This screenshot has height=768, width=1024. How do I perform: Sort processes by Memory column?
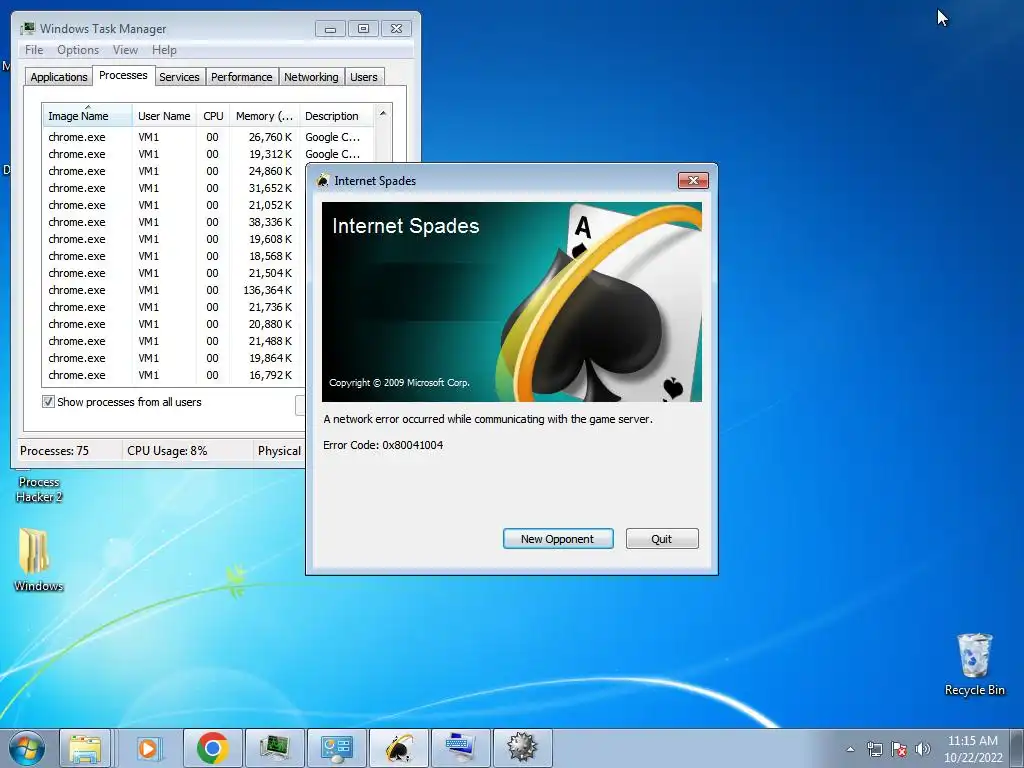coord(264,116)
